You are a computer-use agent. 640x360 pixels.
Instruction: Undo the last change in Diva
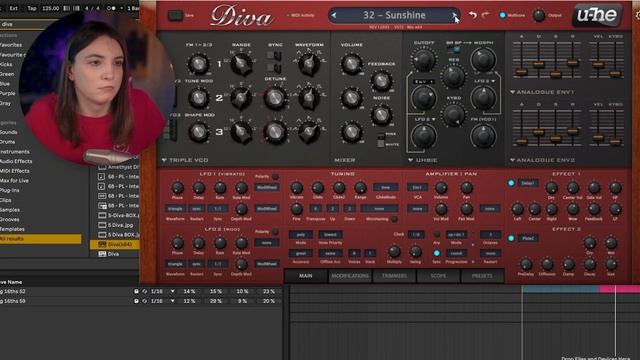473,15
